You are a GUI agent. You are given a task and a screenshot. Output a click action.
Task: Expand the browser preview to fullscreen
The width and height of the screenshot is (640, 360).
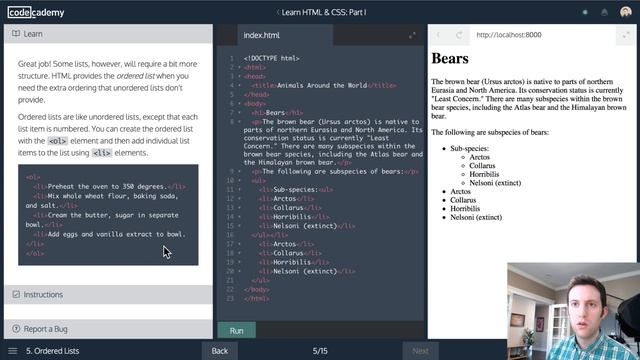(625, 36)
